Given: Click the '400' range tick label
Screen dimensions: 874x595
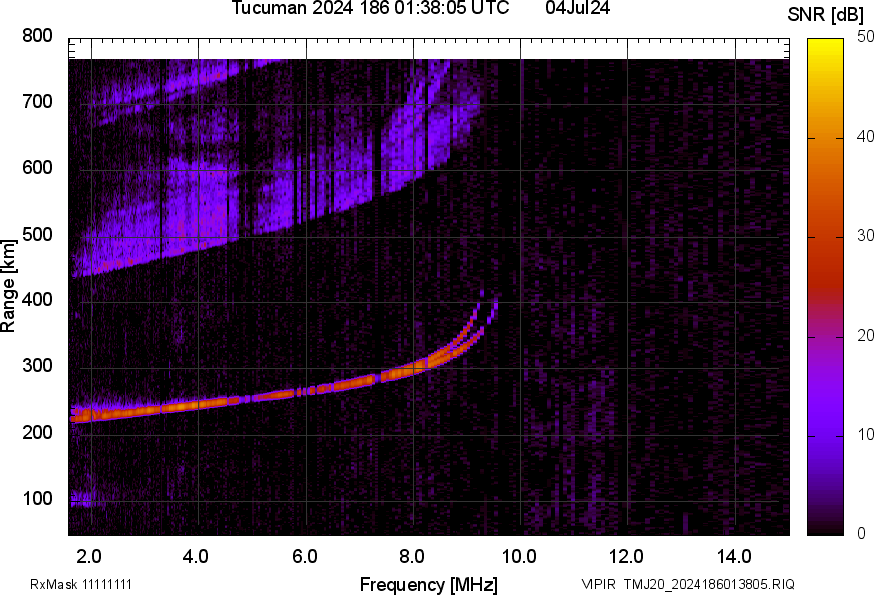Looking at the screenshot, I should [37, 299].
